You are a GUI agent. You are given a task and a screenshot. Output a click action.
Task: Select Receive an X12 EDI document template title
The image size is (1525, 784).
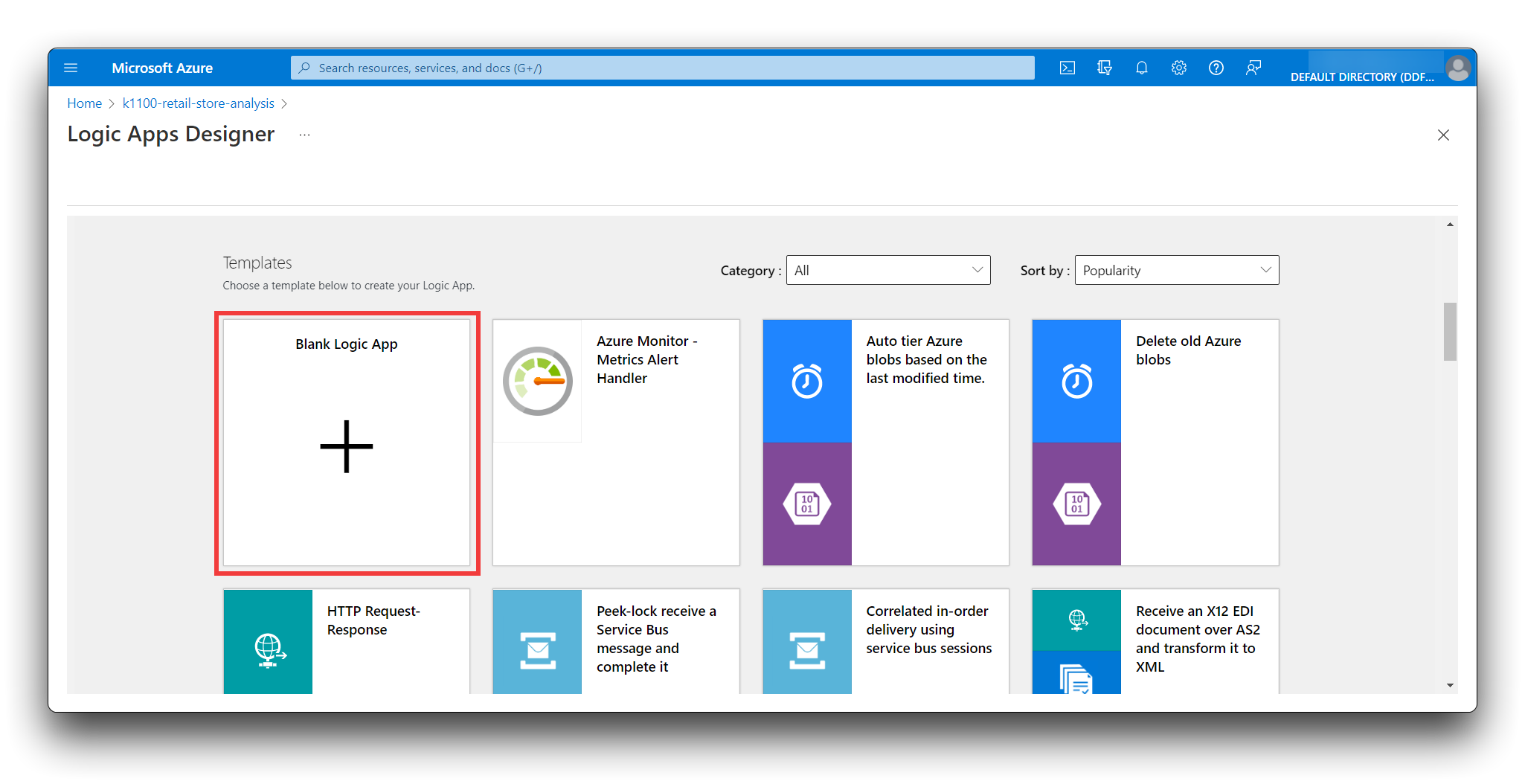coord(1198,639)
